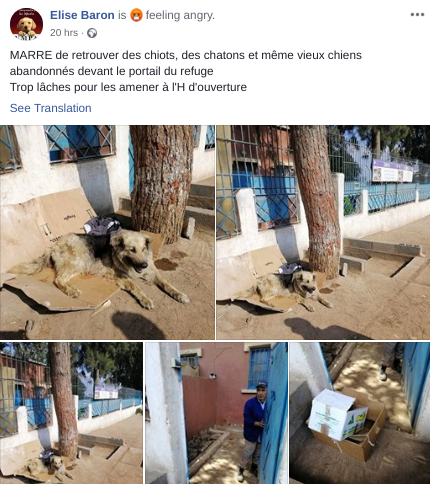The width and height of the screenshot is (430, 484).
Task: Open the photo of the cardboard box
Action: (x=360, y=413)
